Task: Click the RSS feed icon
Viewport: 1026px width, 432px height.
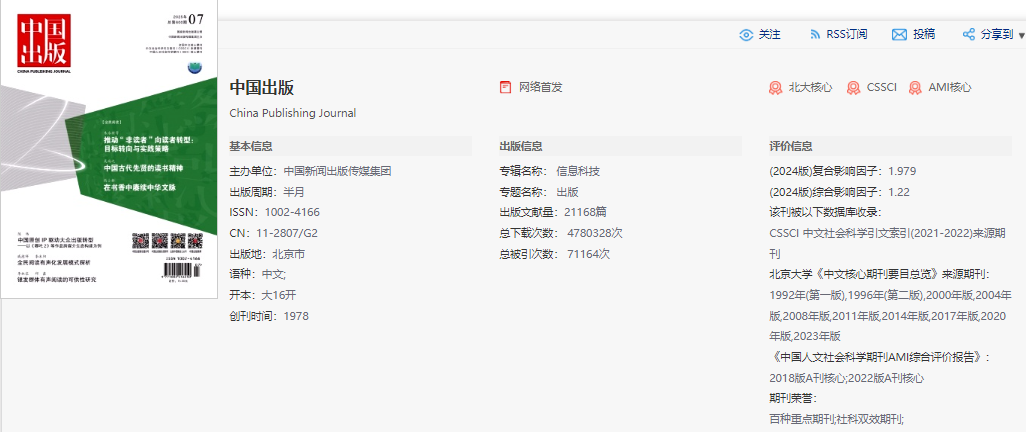Action: click(814, 34)
